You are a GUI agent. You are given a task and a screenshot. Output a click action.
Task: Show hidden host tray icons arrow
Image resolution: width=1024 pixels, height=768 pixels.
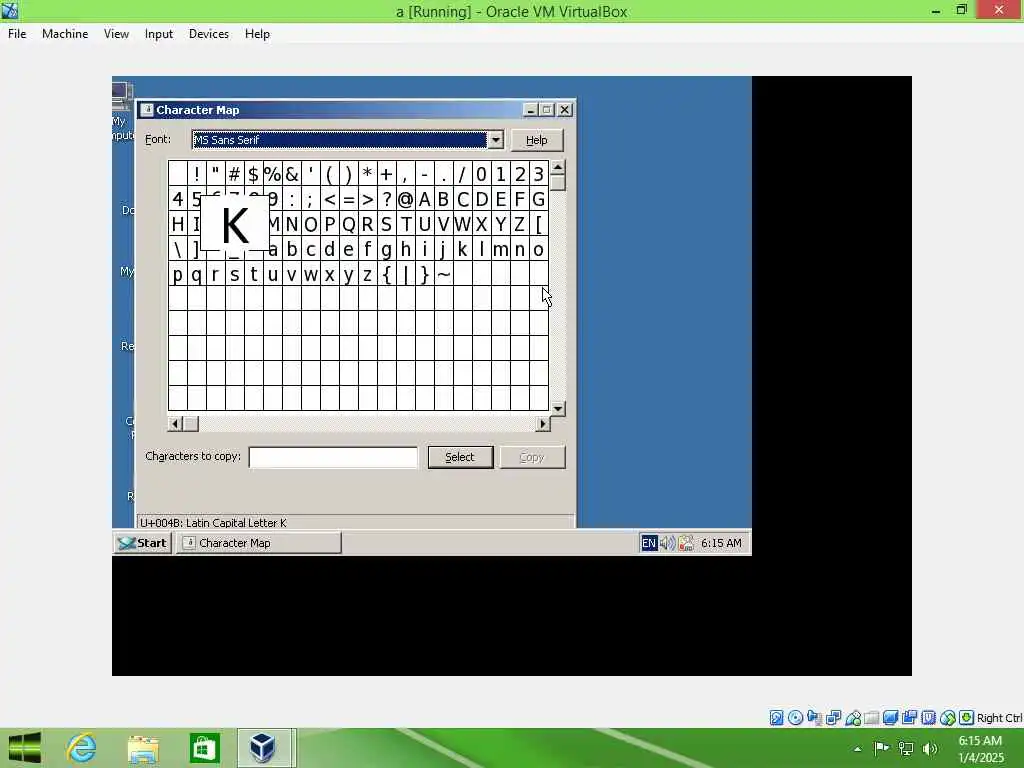pos(857,749)
